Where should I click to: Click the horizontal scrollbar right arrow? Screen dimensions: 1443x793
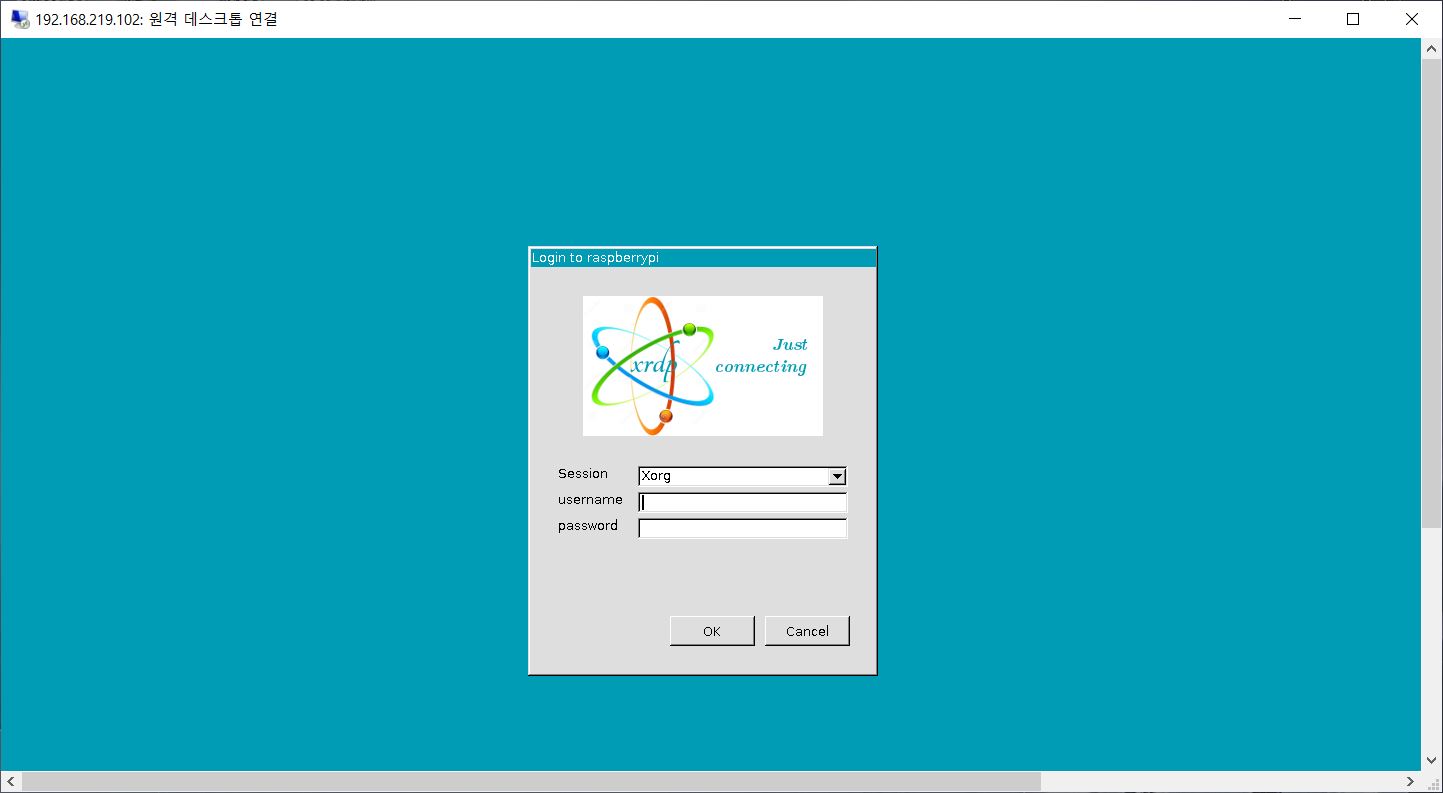click(1411, 781)
